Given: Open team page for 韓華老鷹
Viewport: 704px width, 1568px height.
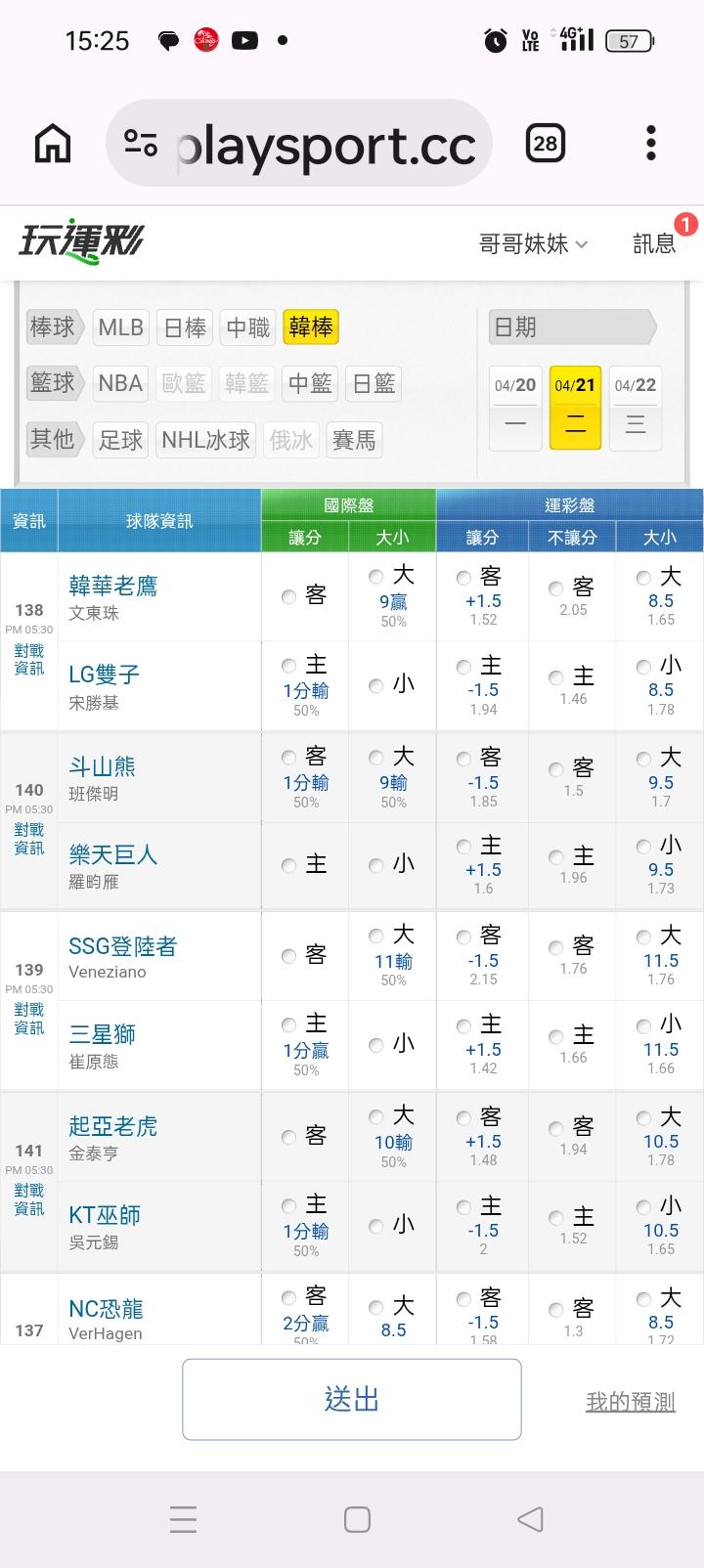Looking at the screenshot, I should tap(113, 586).
